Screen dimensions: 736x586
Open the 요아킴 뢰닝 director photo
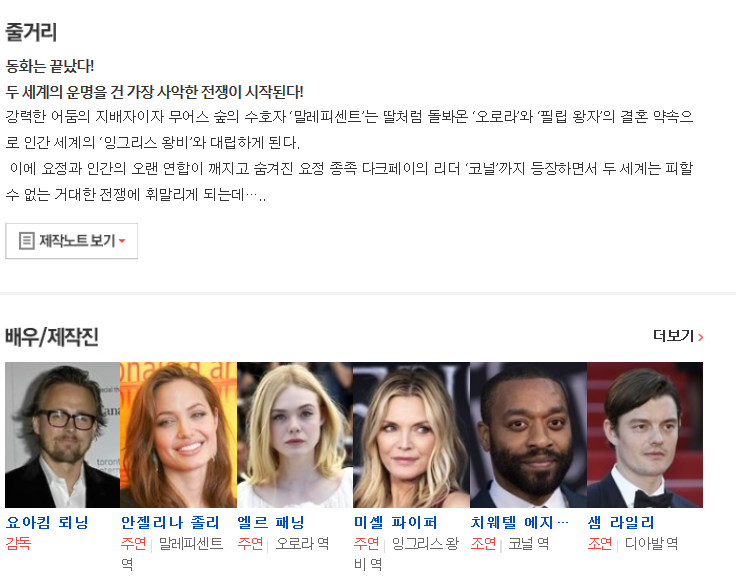tap(62, 435)
